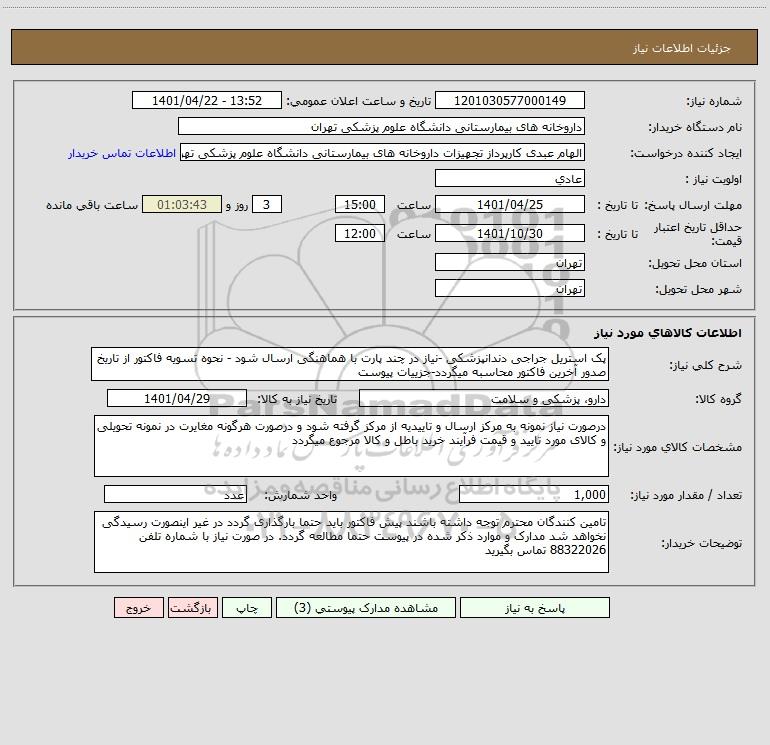Click the توضیحات خریدار label
The height and width of the screenshot is (745, 770).
[702, 543]
